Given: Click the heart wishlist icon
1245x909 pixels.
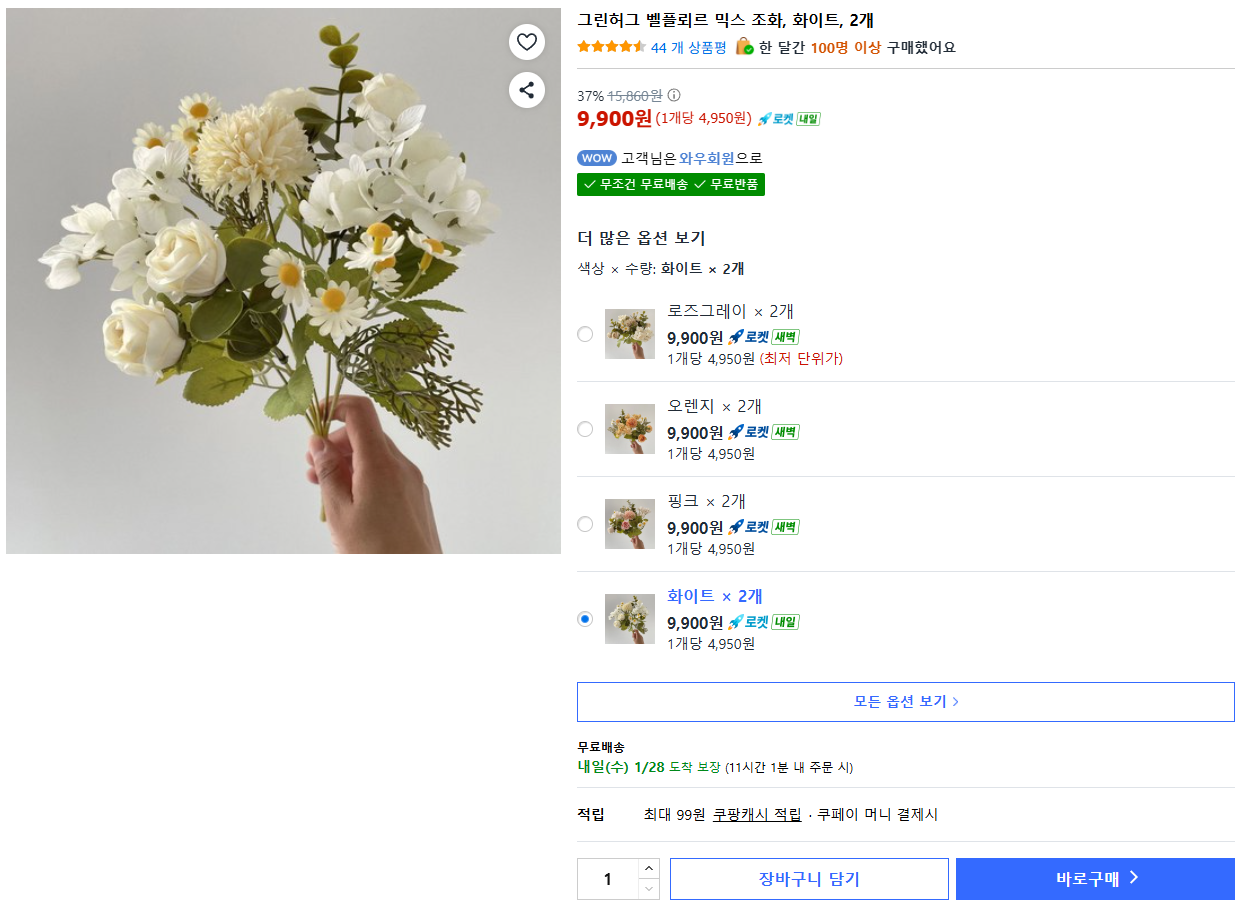Looking at the screenshot, I should 527,42.
